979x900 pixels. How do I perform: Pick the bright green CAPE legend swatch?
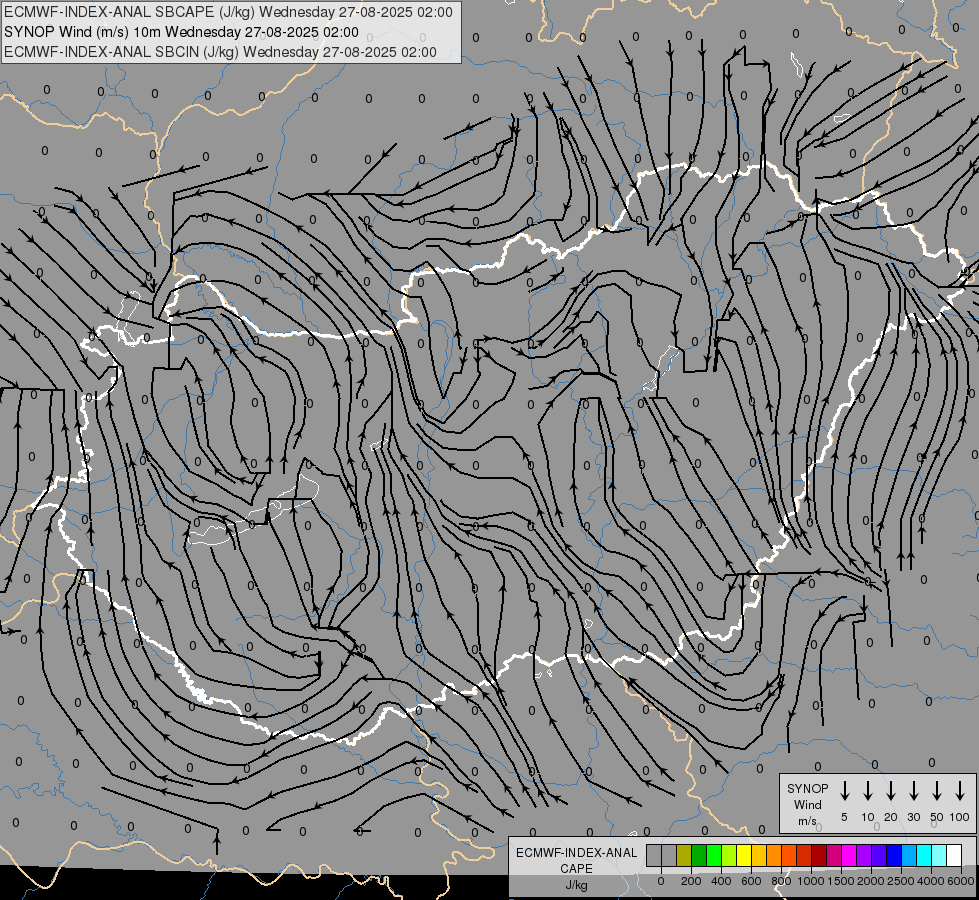click(x=714, y=855)
